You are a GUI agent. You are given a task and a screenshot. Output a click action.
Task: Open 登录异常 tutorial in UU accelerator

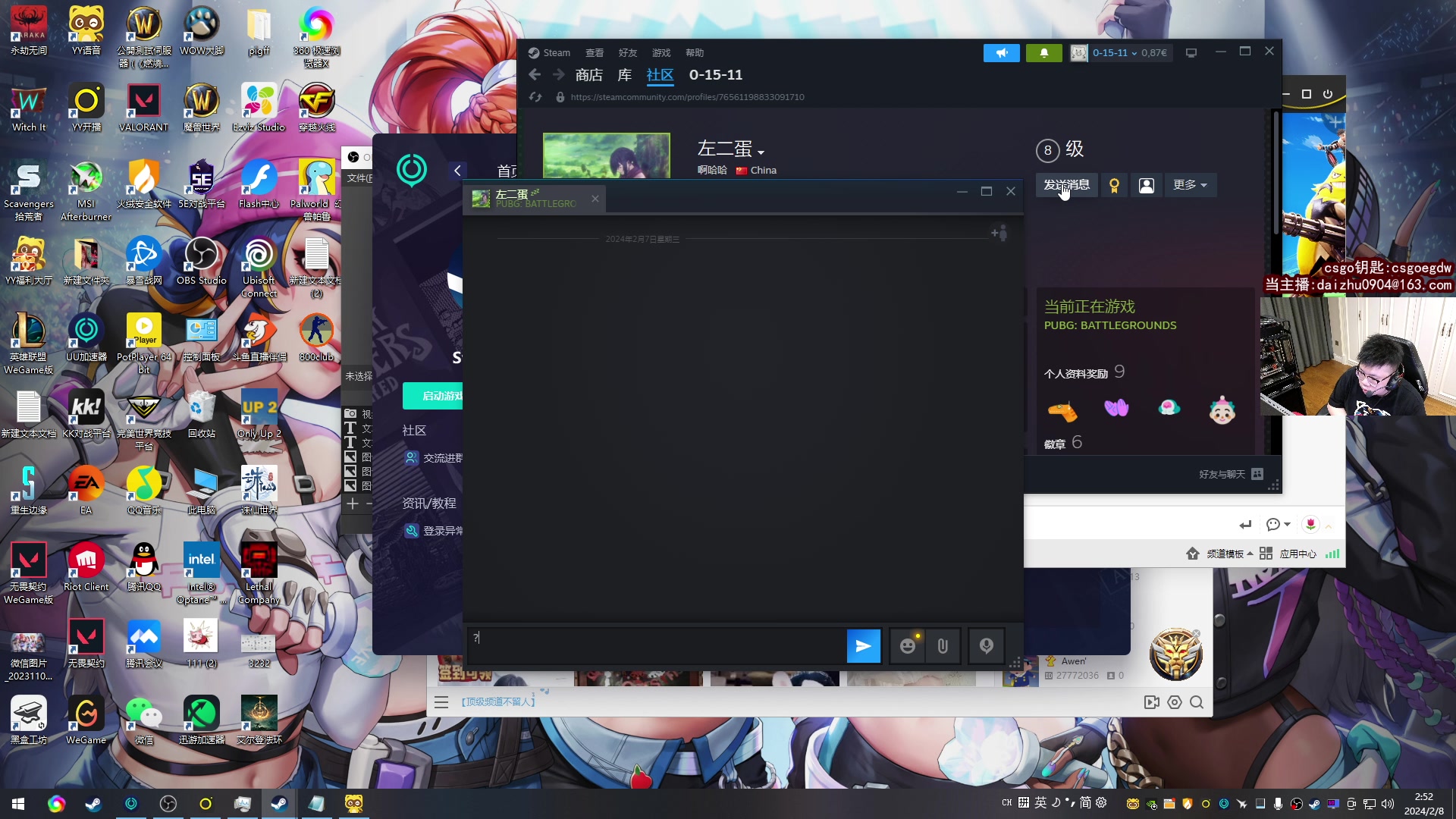(433, 531)
